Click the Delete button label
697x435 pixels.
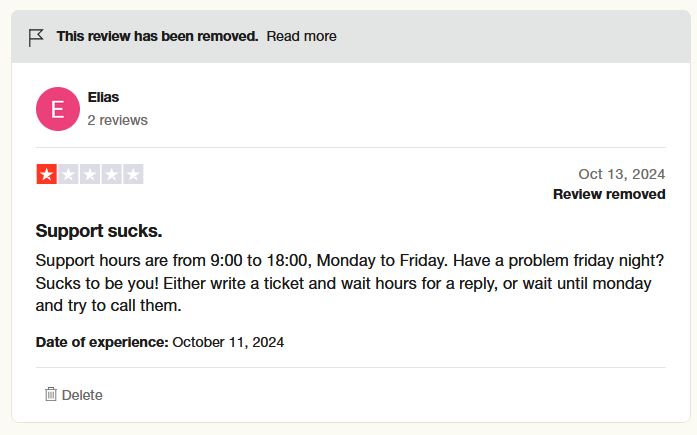82,395
